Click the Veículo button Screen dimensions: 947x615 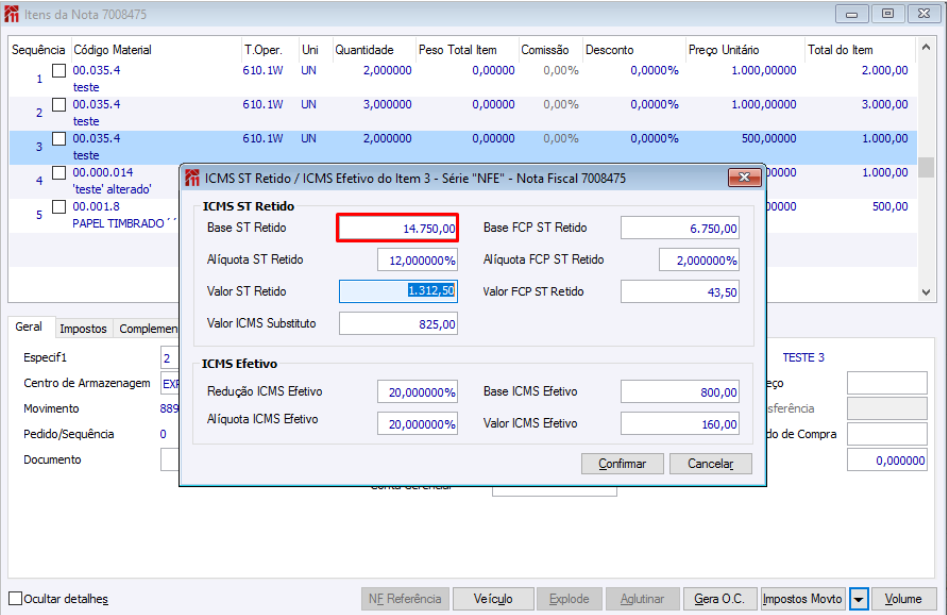click(493, 599)
